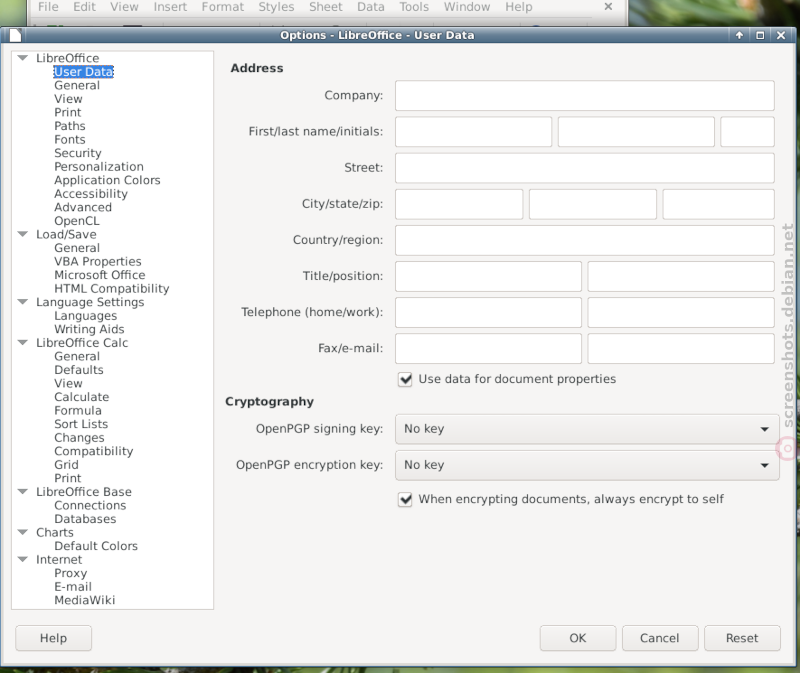Open the Sheet menu in the Calc window
The width and height of the screenshot is (800, 673).
tap(326, 7)
